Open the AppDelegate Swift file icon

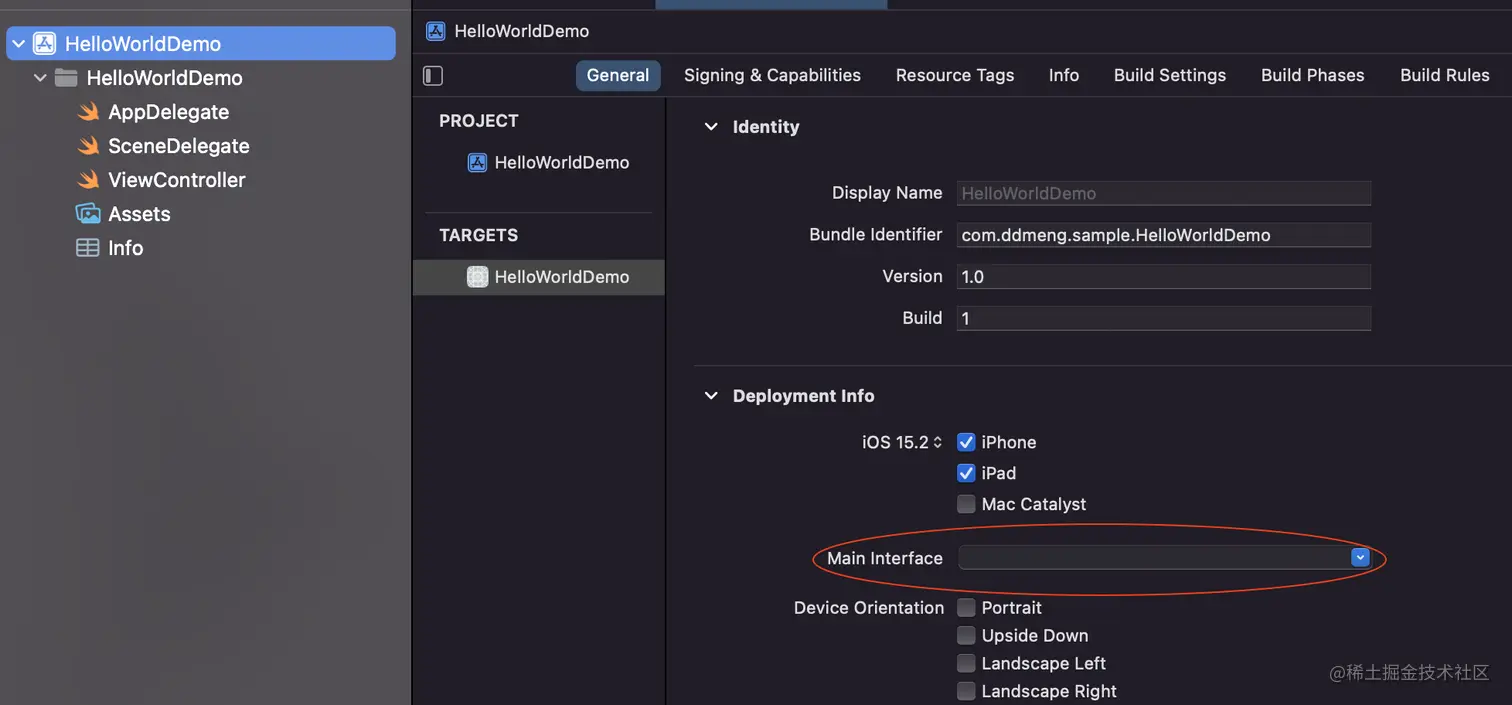87,112
